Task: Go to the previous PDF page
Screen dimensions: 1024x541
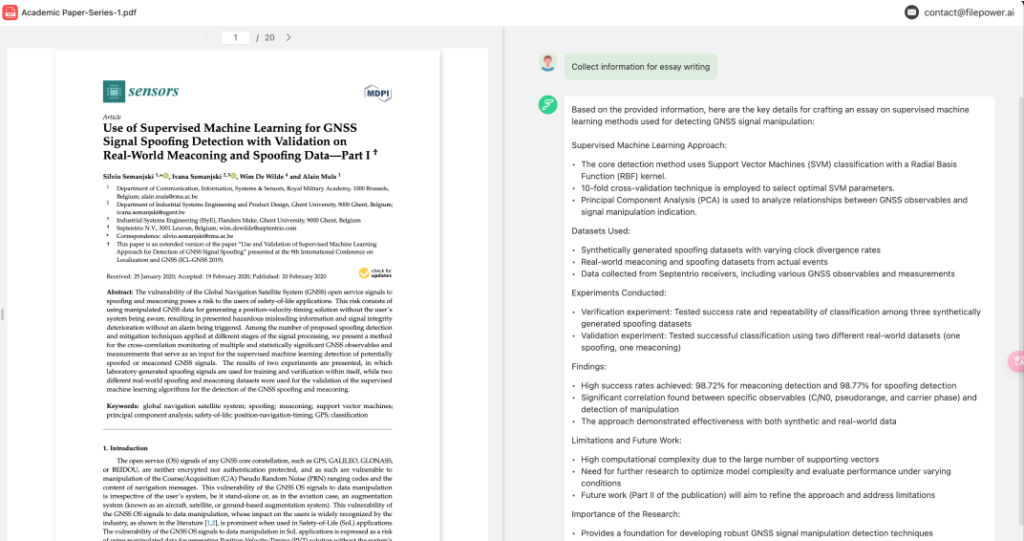Action: 206,38
